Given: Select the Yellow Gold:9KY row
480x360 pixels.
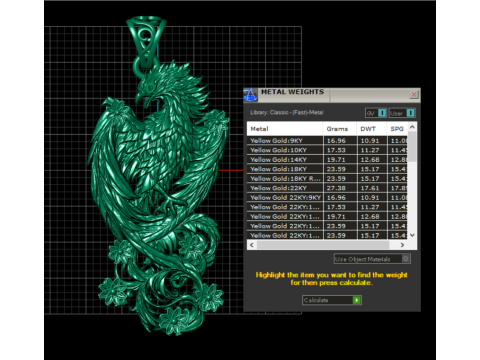Looking at the screenshot, I should click(327, 141).
